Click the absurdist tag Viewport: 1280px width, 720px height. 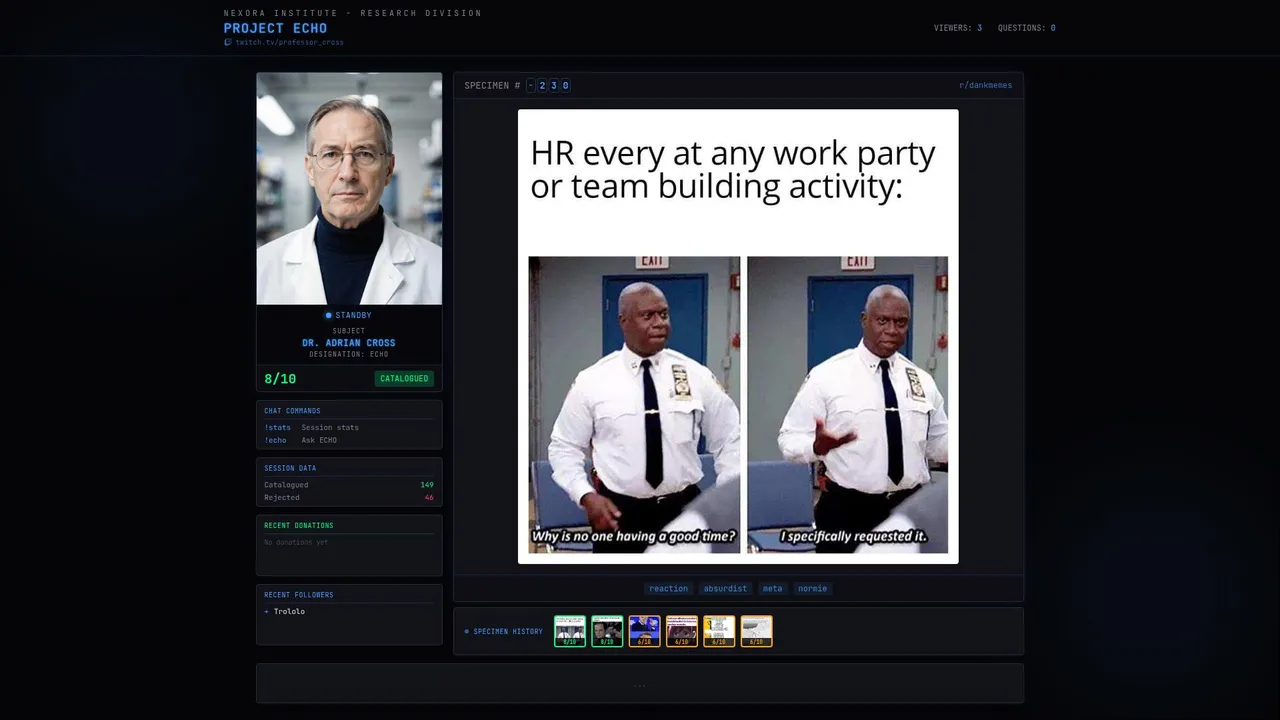[x=725, y=588]
